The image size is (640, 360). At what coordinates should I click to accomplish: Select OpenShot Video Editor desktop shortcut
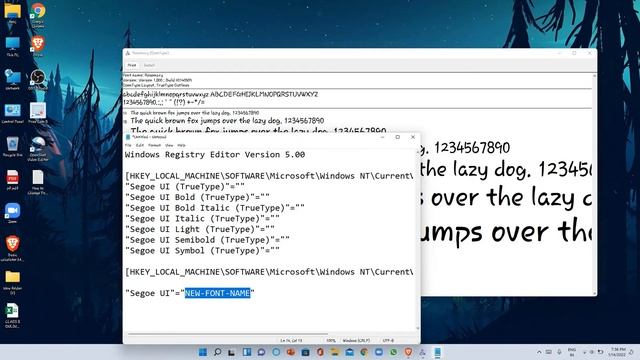click(x=38, y=149)
